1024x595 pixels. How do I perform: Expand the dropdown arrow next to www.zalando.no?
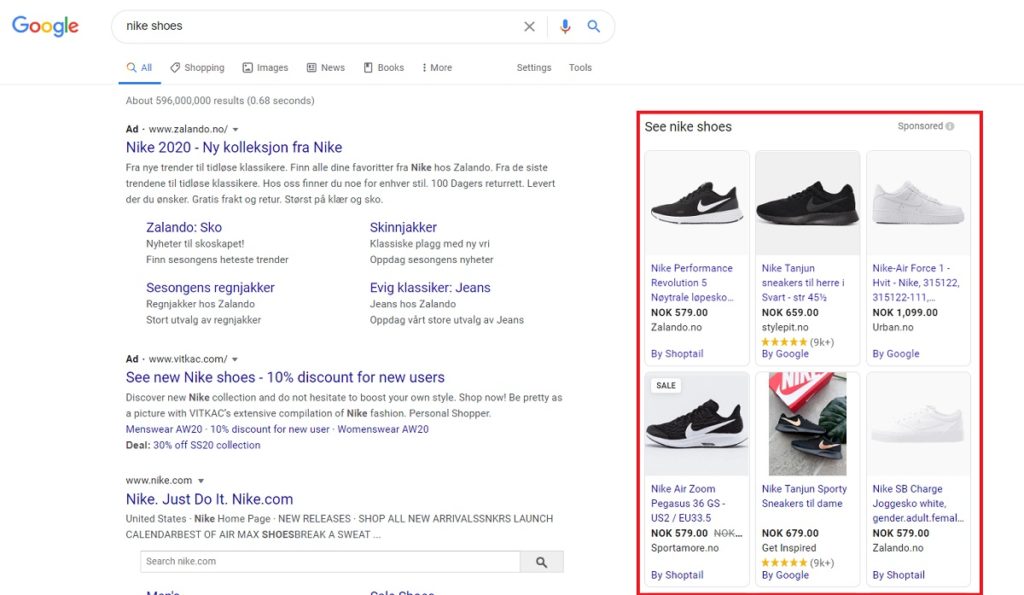[234, 129]
